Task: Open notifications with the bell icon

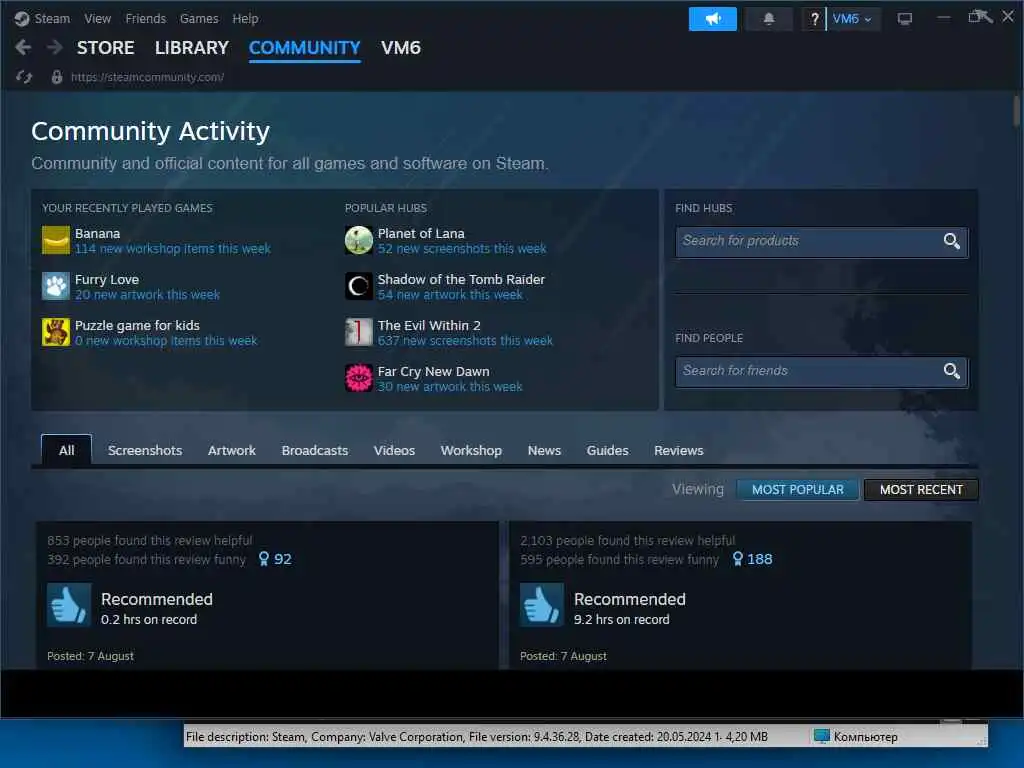Action: point(769,19)
